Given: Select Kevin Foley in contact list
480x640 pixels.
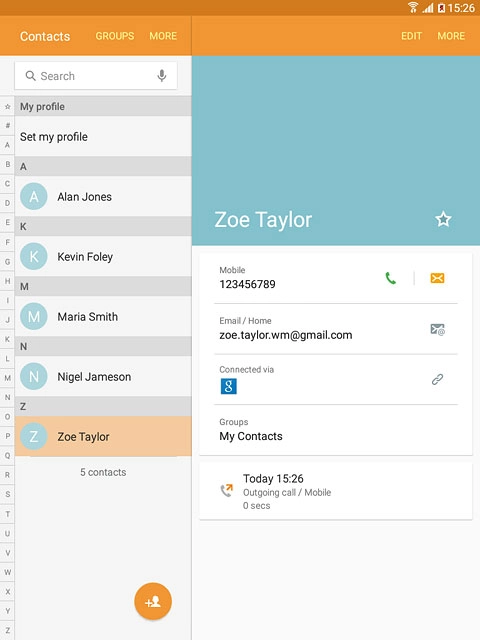Looking at the screenshot, I should pos(103,256).
